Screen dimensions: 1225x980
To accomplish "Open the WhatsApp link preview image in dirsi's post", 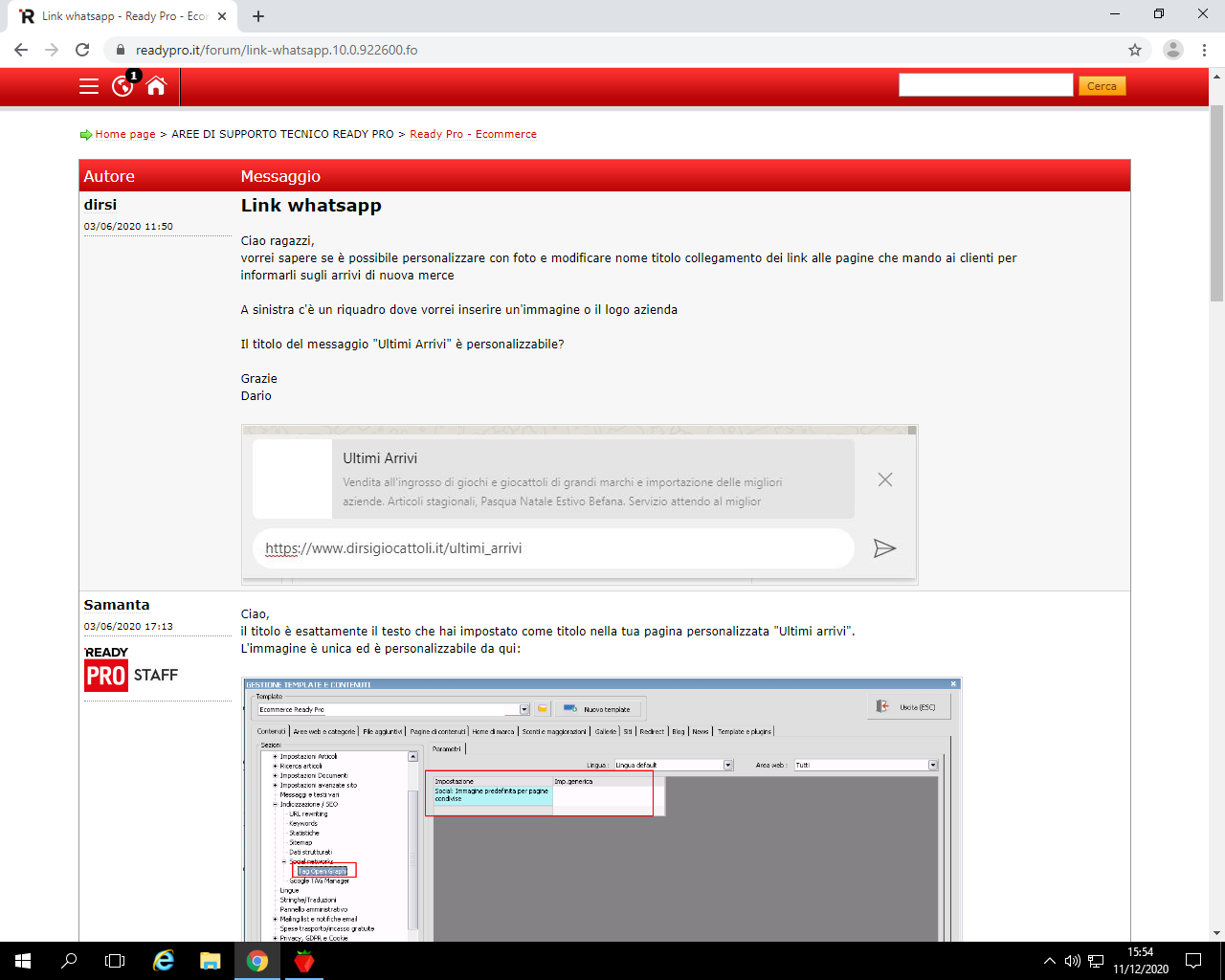I will tap(579, 504).
